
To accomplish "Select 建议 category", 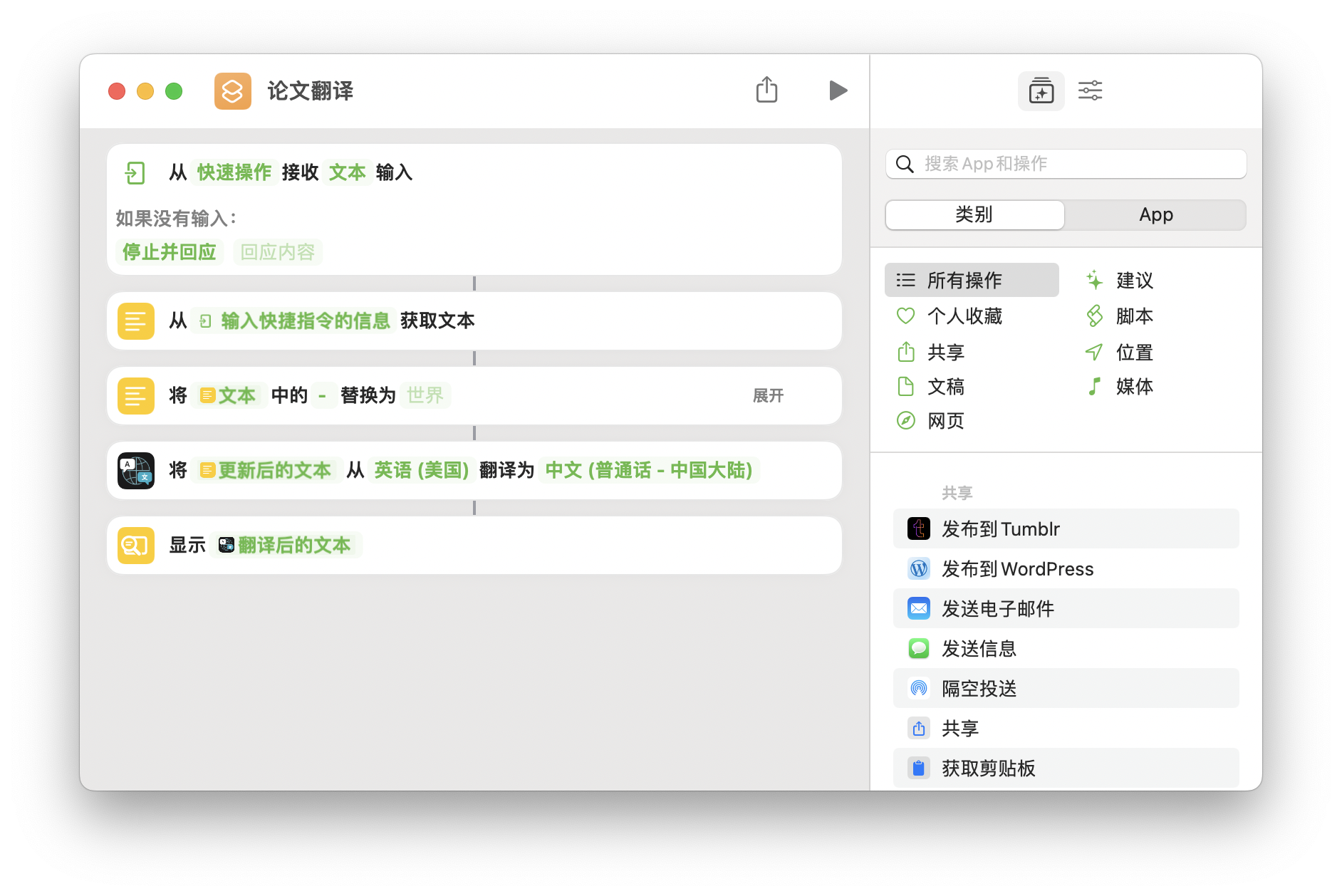I will pyautogui.click(x=1119, y=280).
